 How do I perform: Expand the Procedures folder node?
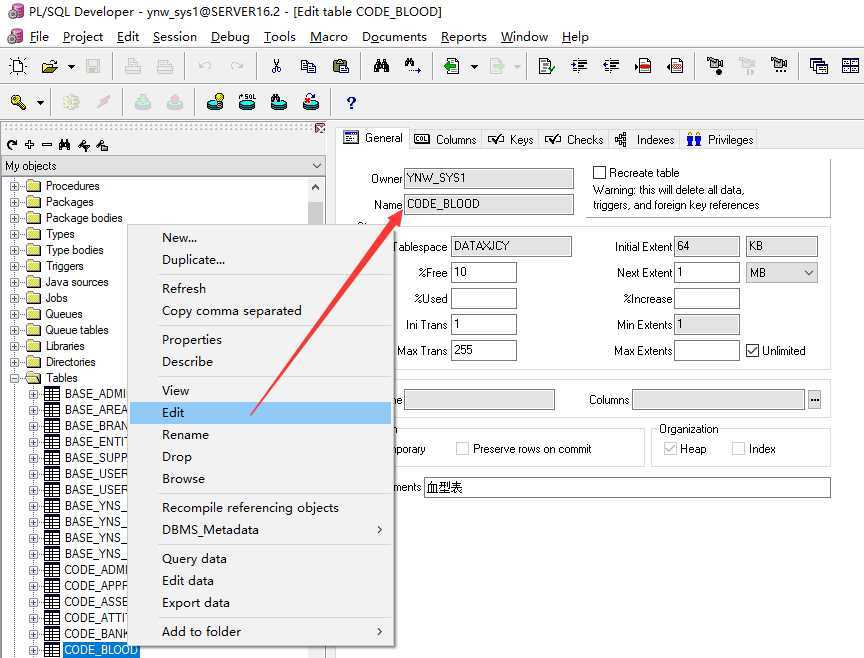[x=14, y=186]
